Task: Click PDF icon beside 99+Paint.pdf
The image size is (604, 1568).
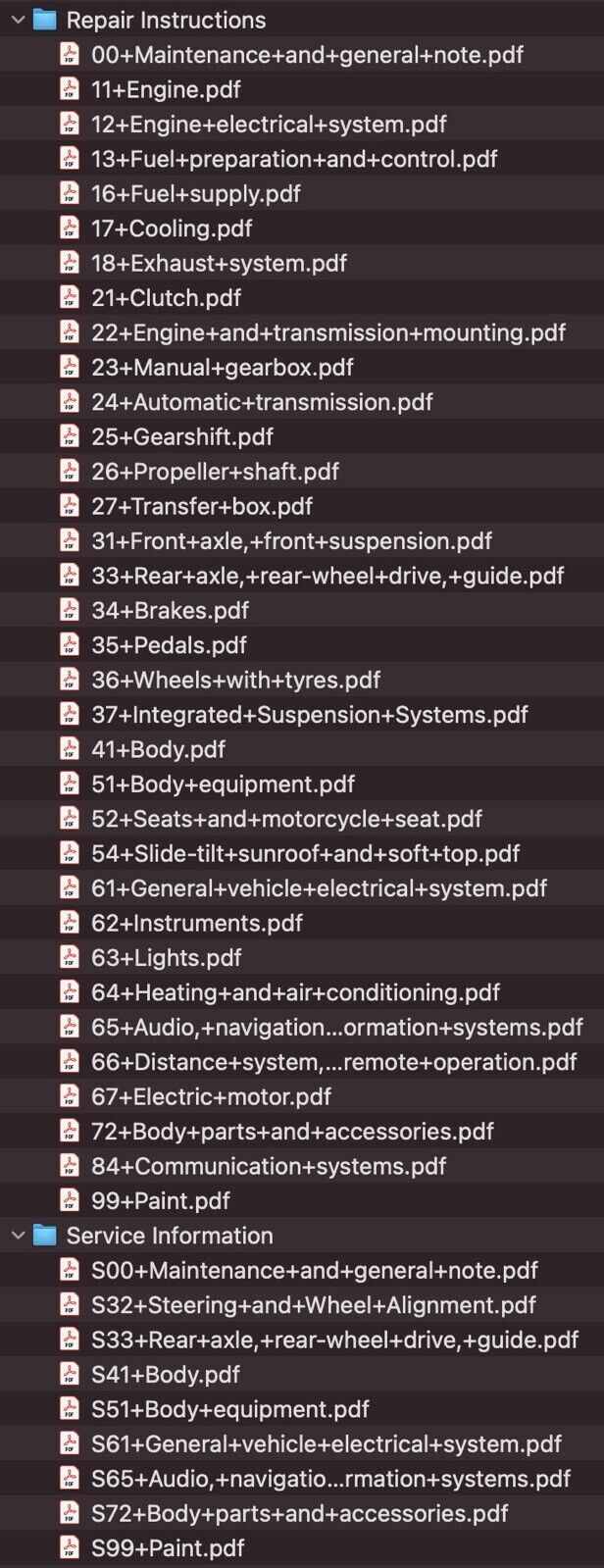Action: 70,1200
